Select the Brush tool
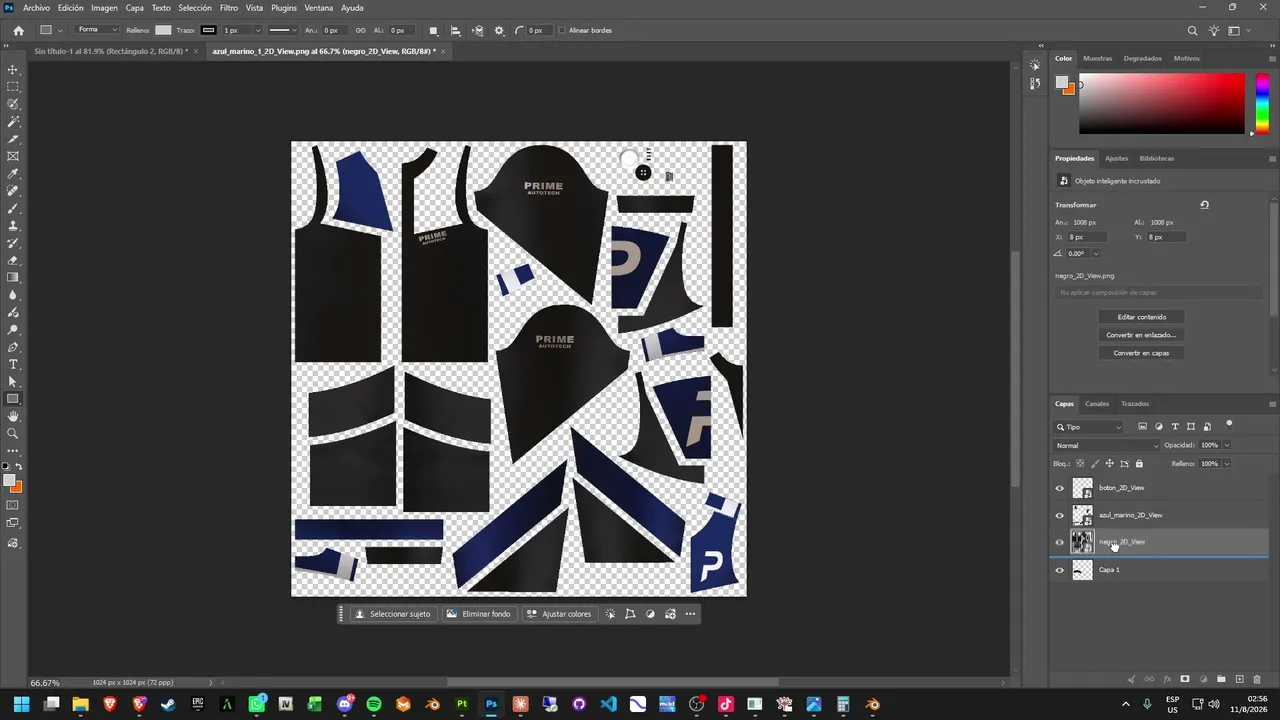 tap(13, 208)
